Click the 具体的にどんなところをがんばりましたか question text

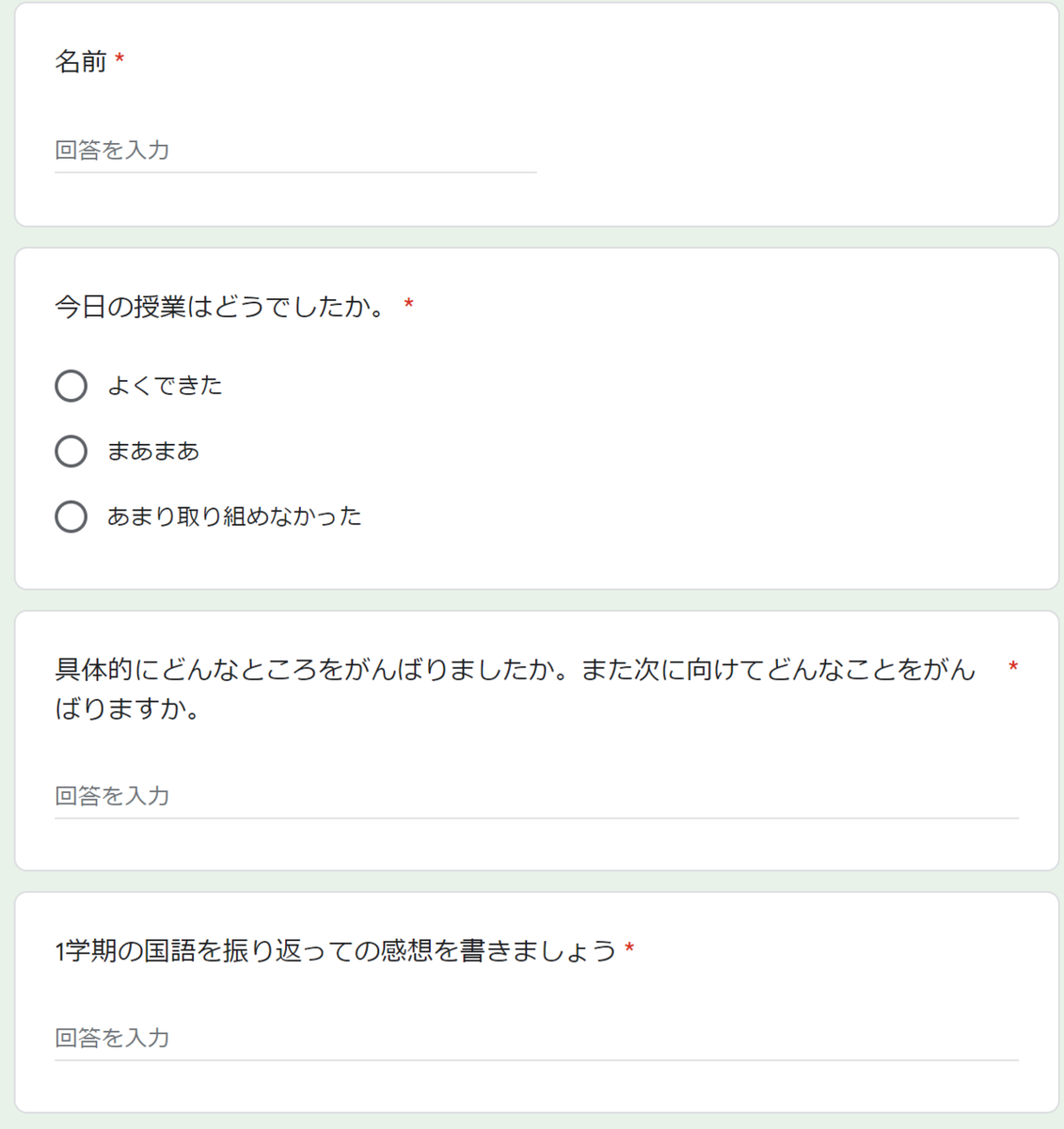[516, 689]
